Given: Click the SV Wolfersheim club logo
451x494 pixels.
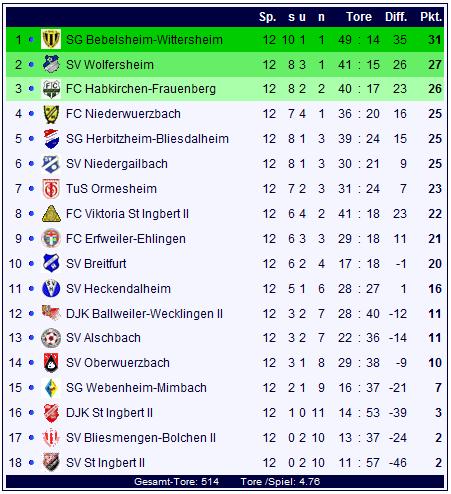Looking at the screenshot, I should (x=51, y=64).
